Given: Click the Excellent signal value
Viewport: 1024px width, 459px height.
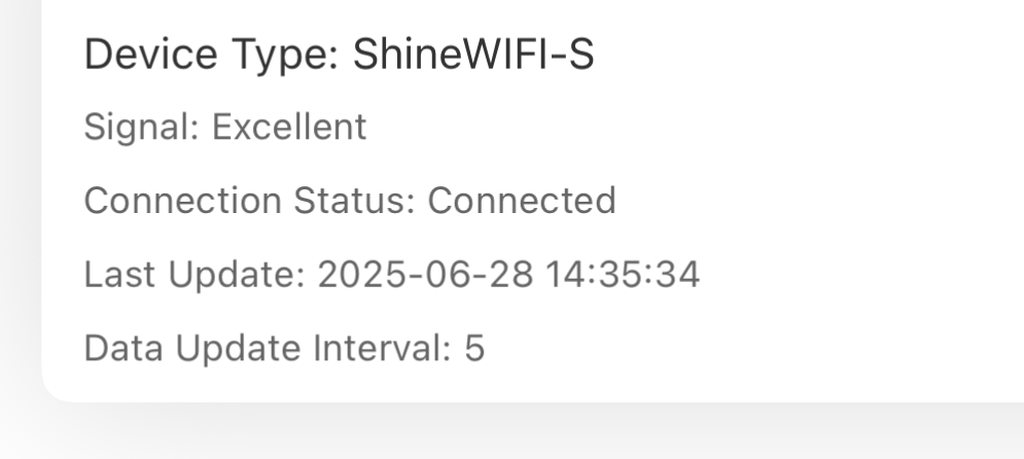Looking at the screenshot, I should tap(290, 127).
